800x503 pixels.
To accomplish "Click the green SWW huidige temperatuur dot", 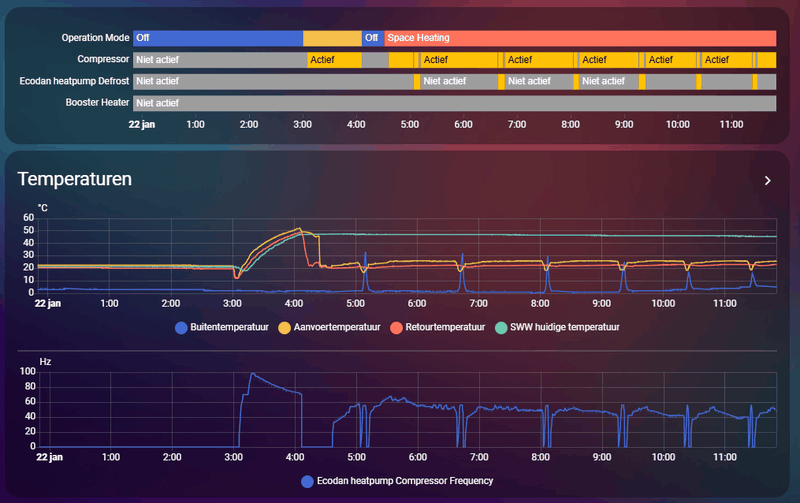I will 501,328.
